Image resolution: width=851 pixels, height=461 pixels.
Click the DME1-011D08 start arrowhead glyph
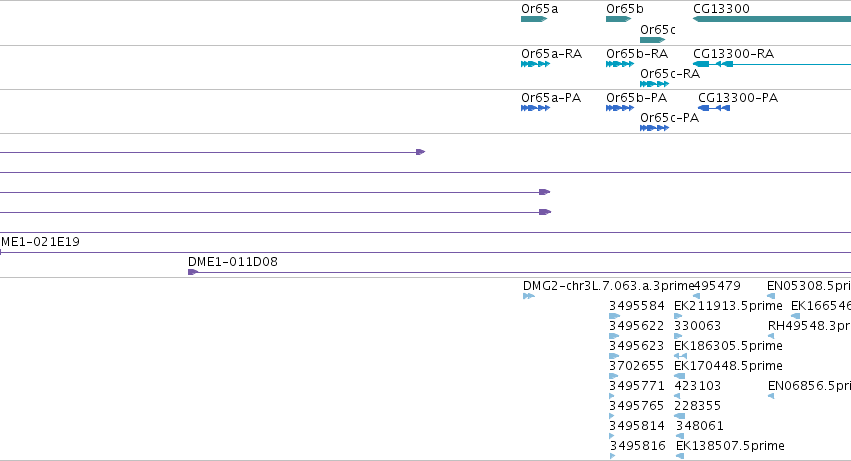point(193,272)
